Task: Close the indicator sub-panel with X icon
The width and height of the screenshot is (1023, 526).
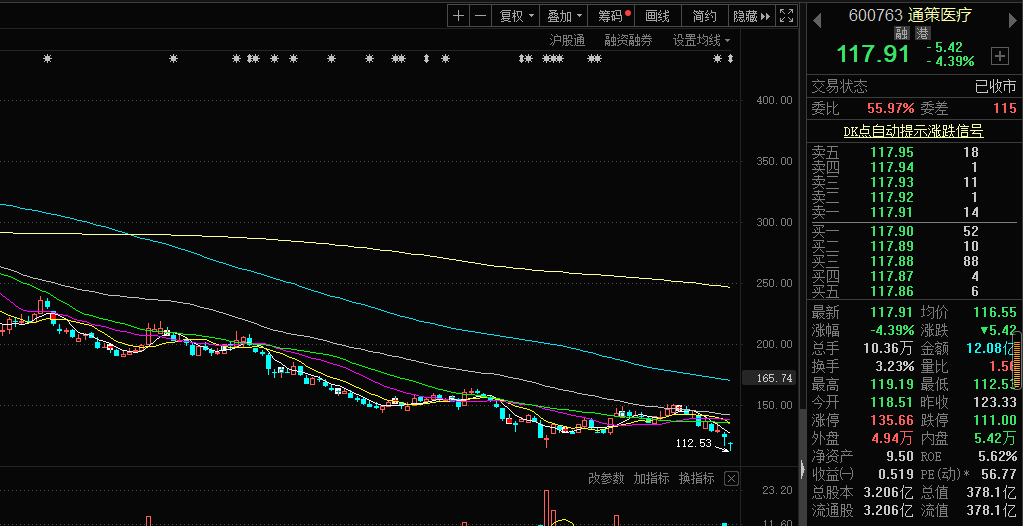Action: tap(731, 479)
